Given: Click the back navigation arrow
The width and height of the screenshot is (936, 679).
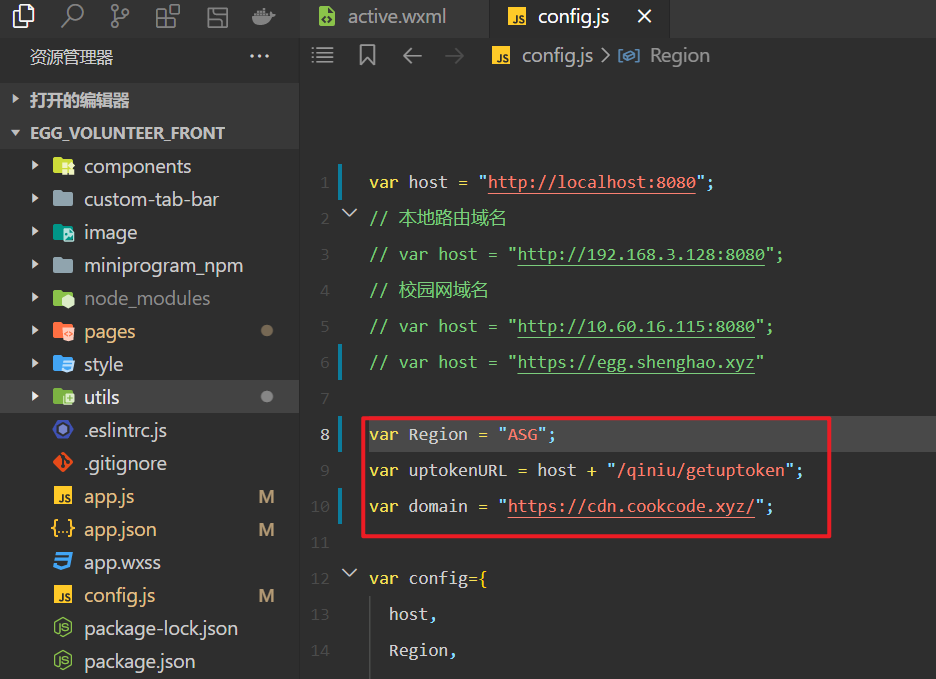Looking at the screenshot, I should click(412, 56).
